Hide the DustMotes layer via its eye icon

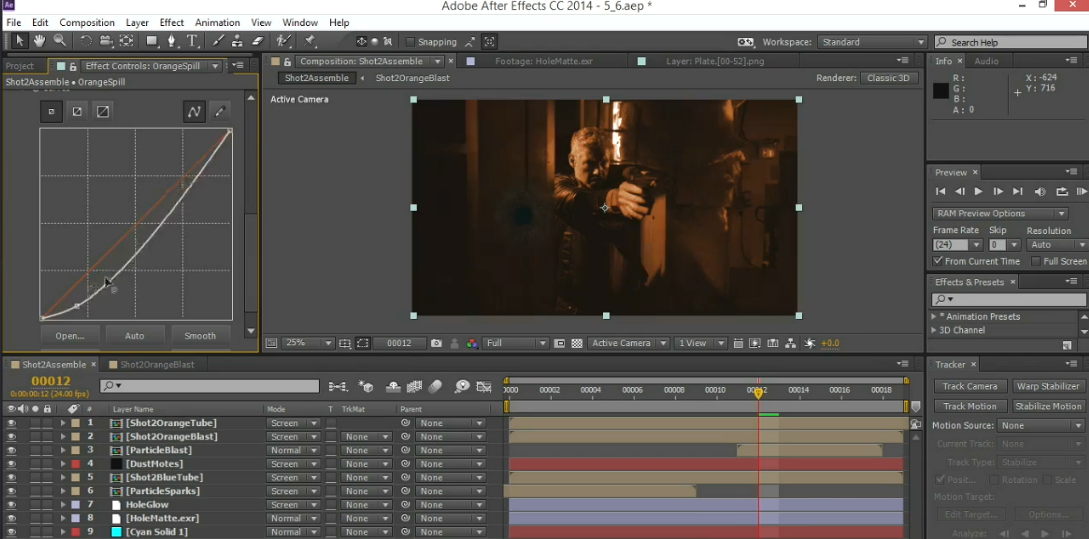point(11,464)
